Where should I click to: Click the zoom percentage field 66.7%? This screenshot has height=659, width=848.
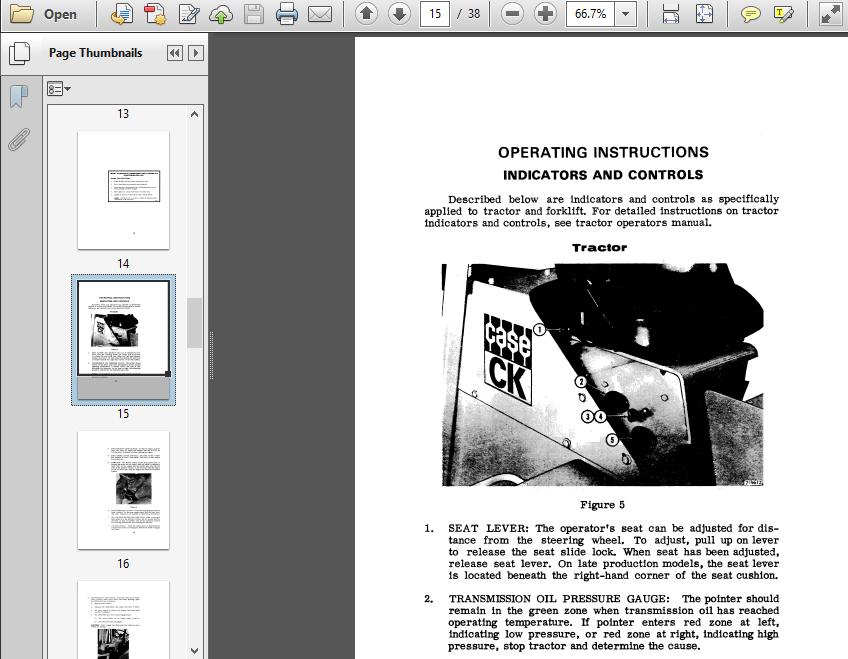coord(591,14)
